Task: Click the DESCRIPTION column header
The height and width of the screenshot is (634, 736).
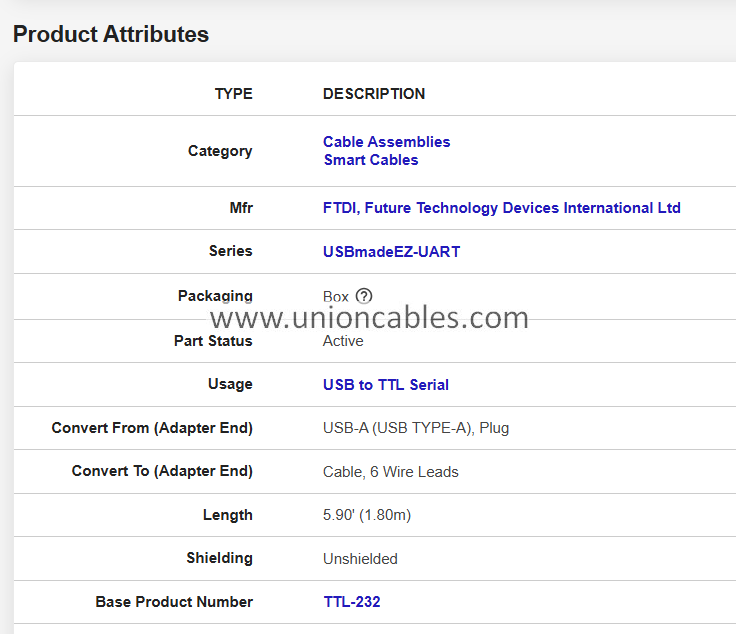Action: tap(373, 94)
